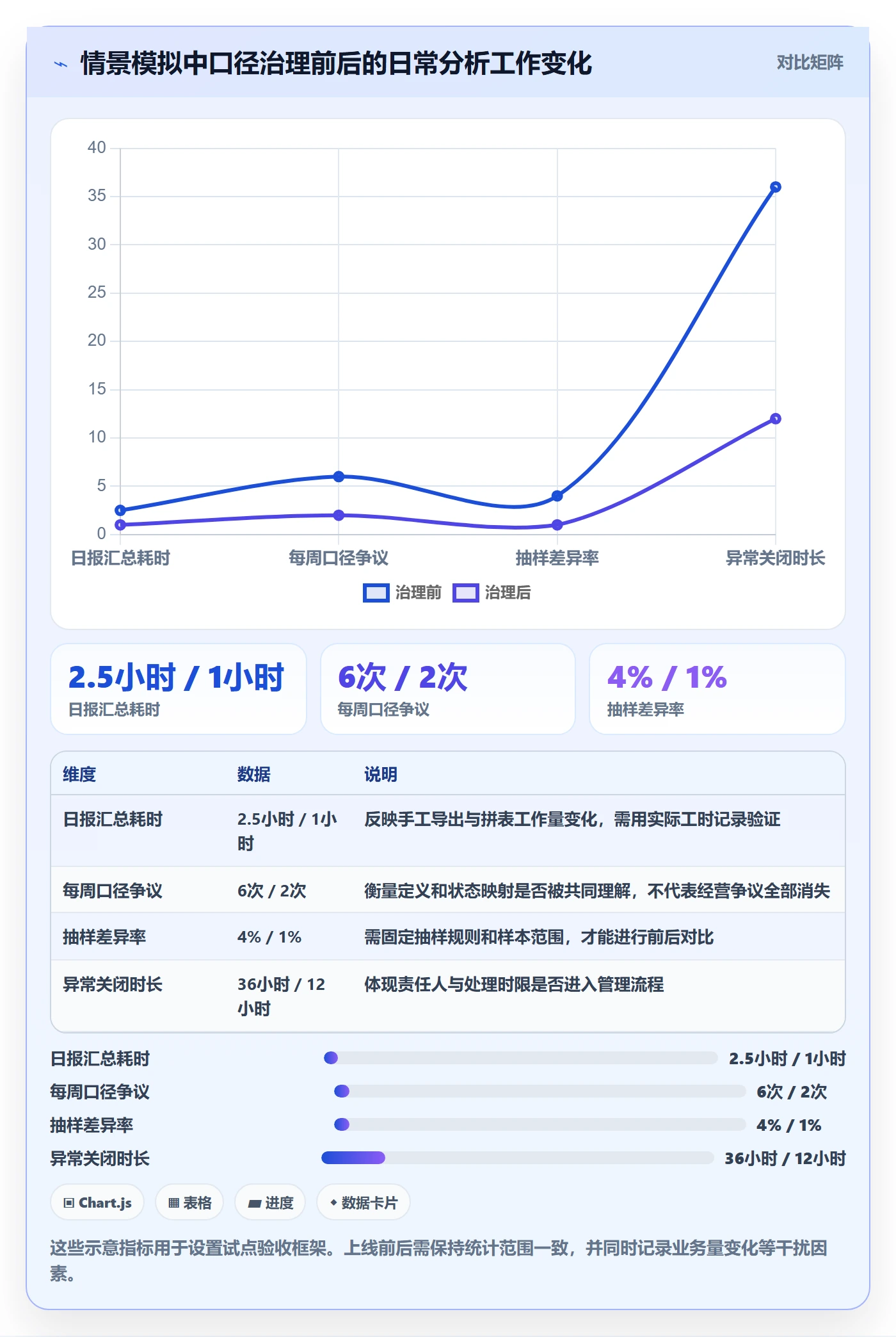
Task: Click the 异常关闭时长 x-axis label
Action: tap(775, 558)
